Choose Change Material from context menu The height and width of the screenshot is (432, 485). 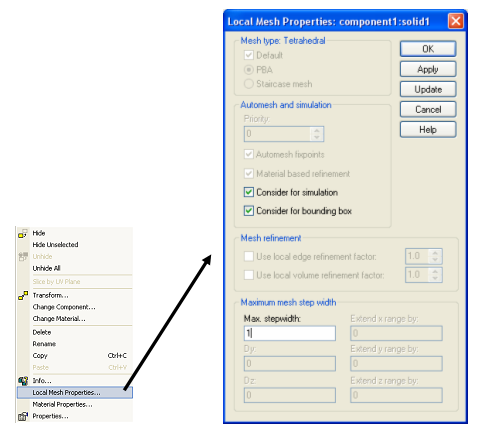[x=59, y=319]
